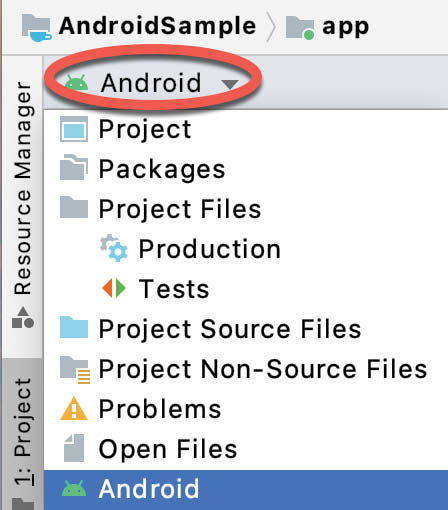Image resolution: width=448 pixels, height=510 pixels.
Task: Open the Resource Manager side tab
Action: [23, 204]
